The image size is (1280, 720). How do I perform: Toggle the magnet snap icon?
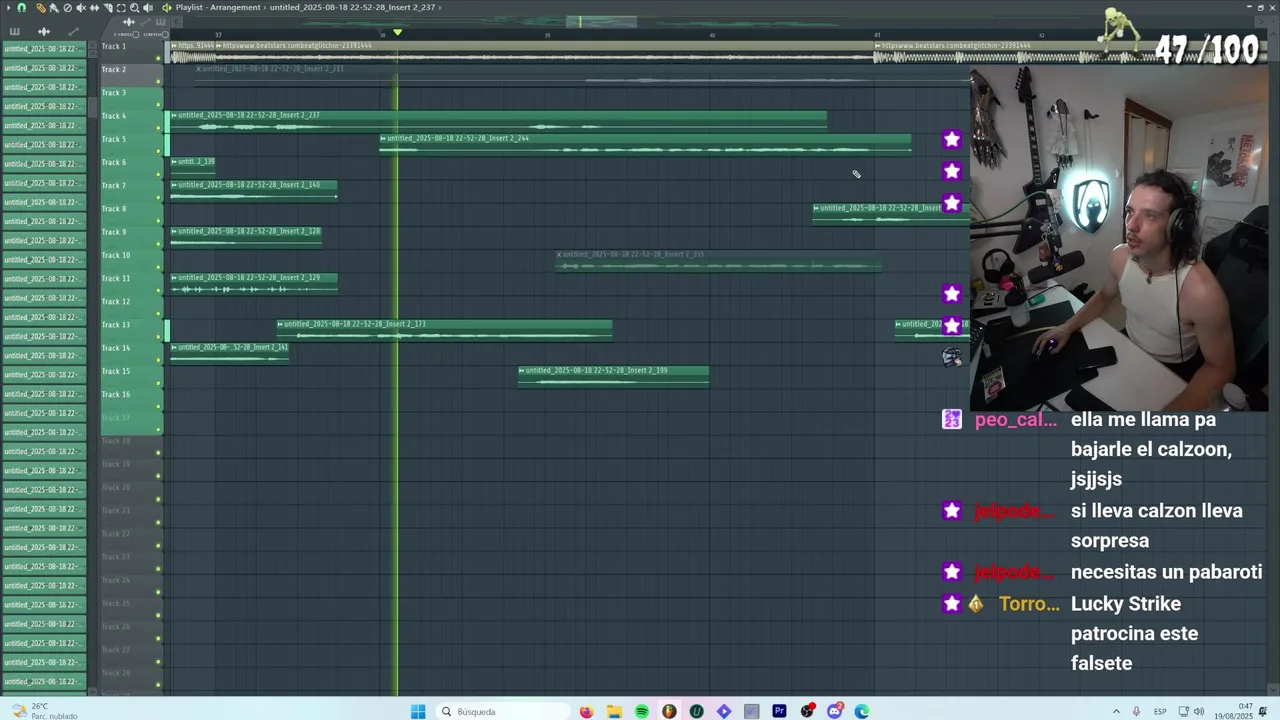[x=21, y=7]
